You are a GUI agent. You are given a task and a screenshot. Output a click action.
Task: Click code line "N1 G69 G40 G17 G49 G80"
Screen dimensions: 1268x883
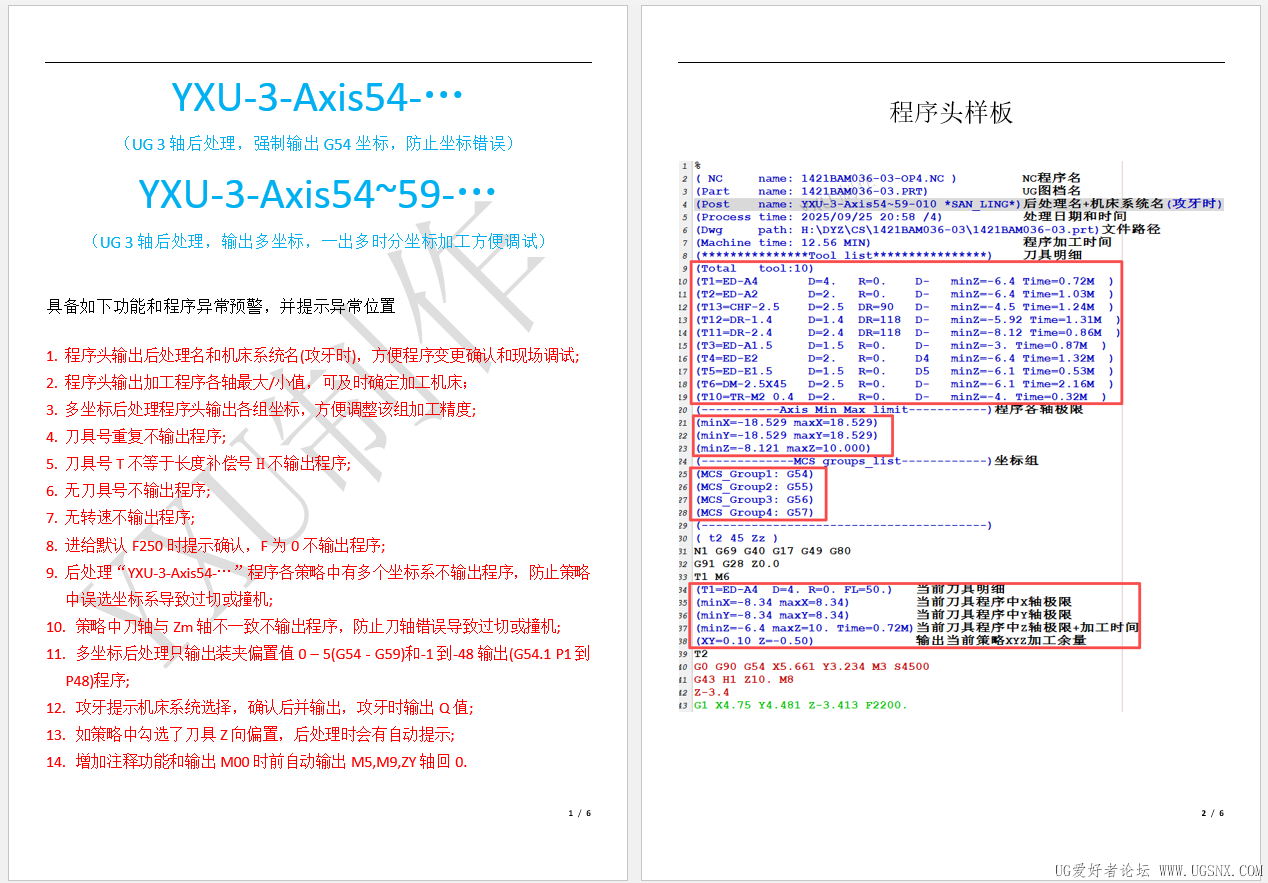click(x=772, y=551)
